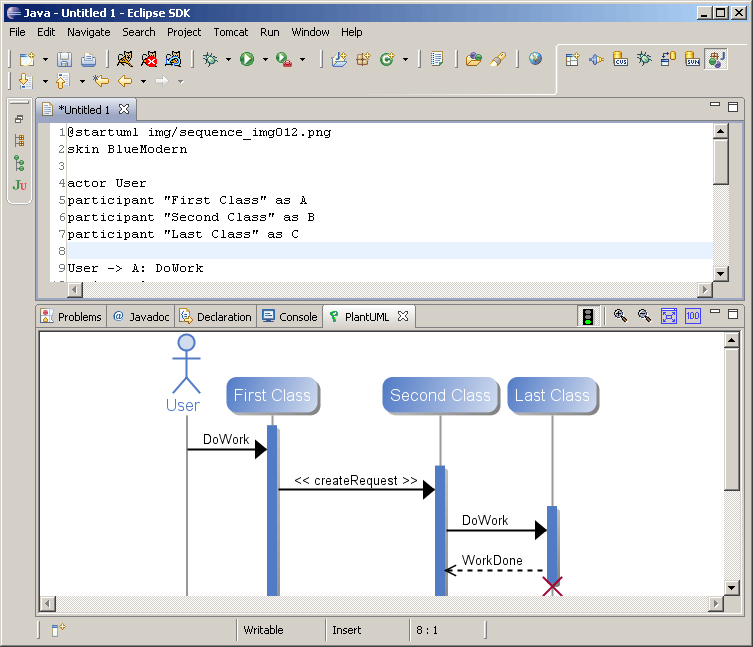Open the Help menu
This screenshot has height=647, width=753.
tap(352, 32)
